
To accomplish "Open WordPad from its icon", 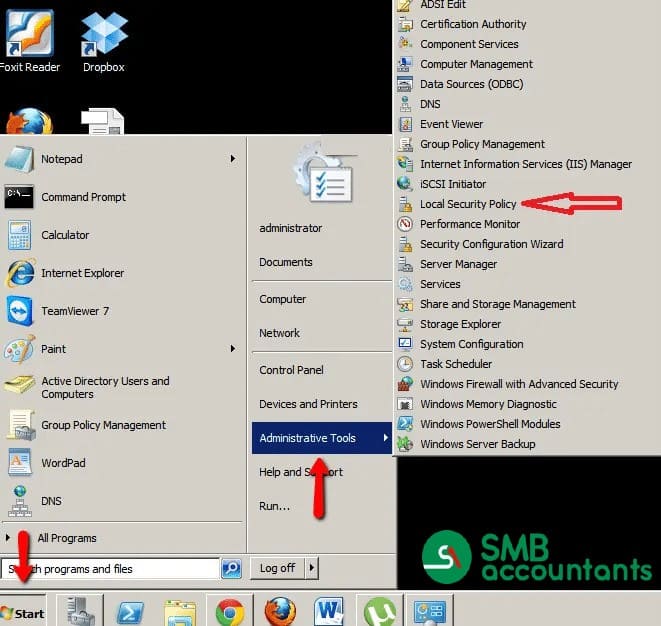I will pyautogui.click(x=19, y=462).
